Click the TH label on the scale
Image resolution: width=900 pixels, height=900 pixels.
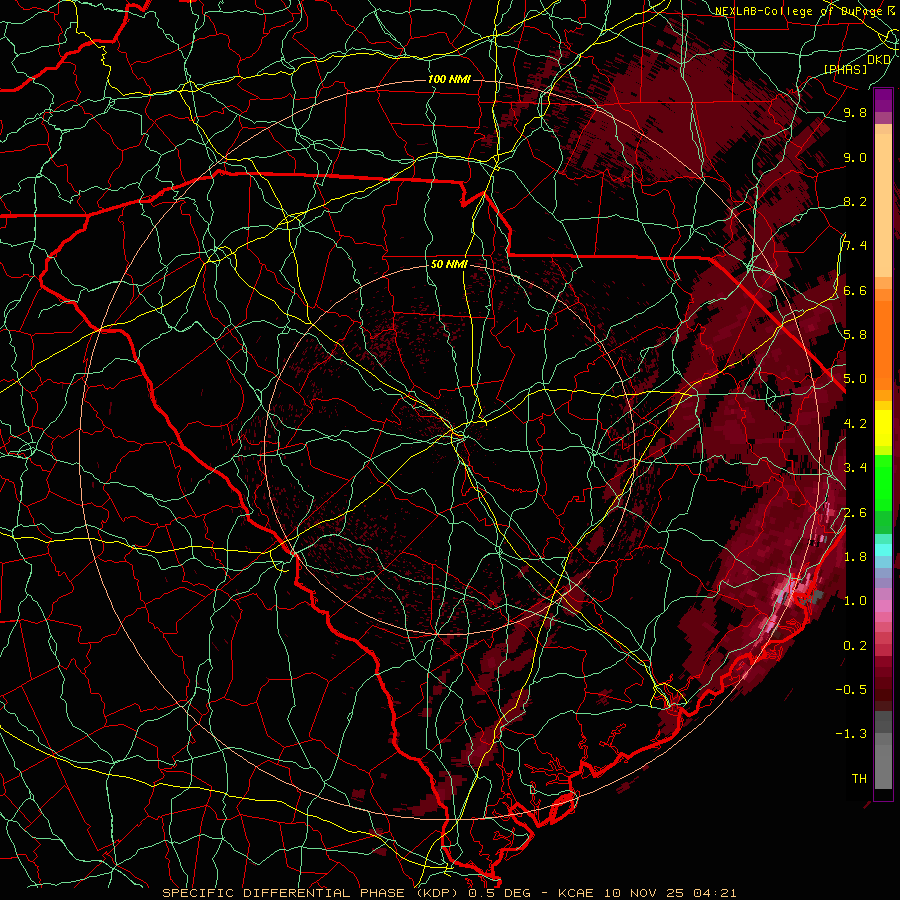point(859,779)
